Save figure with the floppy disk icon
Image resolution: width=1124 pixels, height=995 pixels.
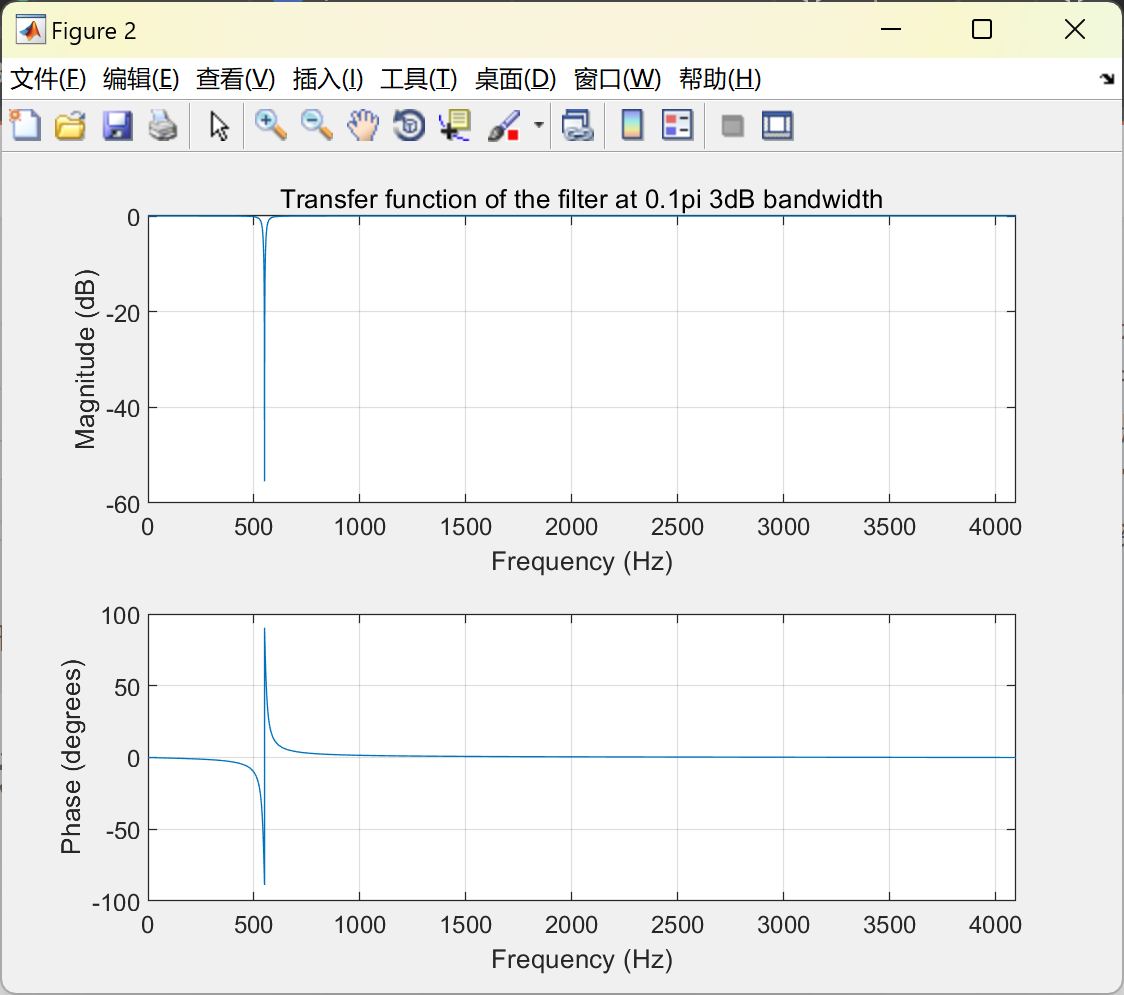click(117, 125)
